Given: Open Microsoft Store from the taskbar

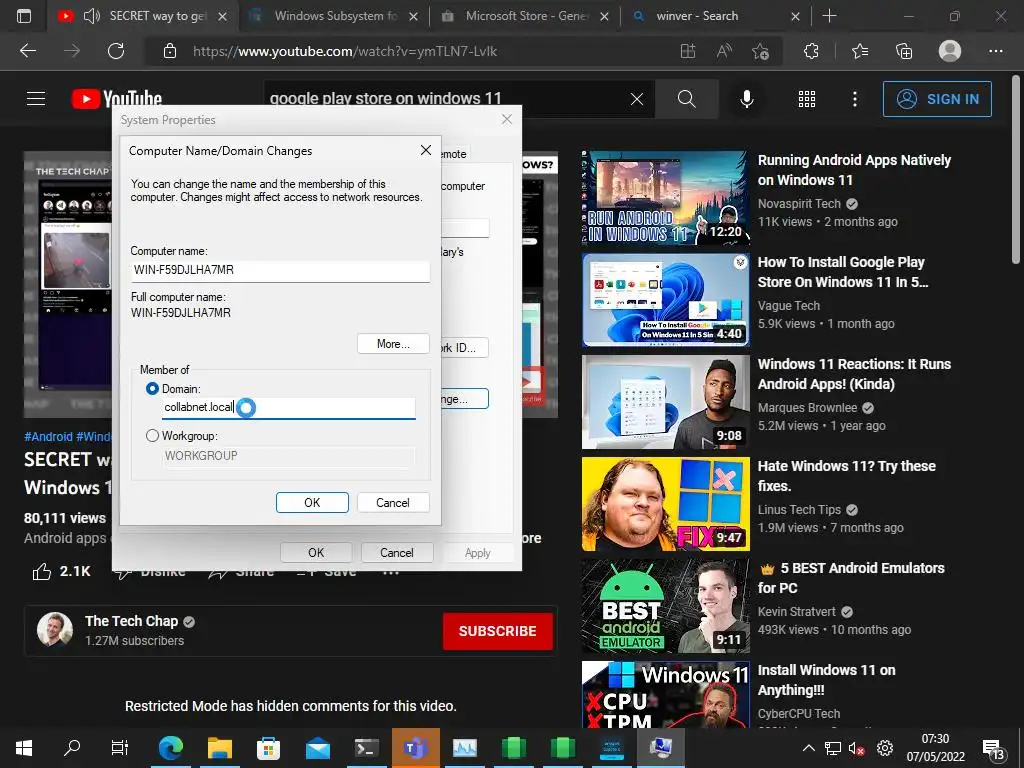Looking at the screenshot, I should click(268, 748).
